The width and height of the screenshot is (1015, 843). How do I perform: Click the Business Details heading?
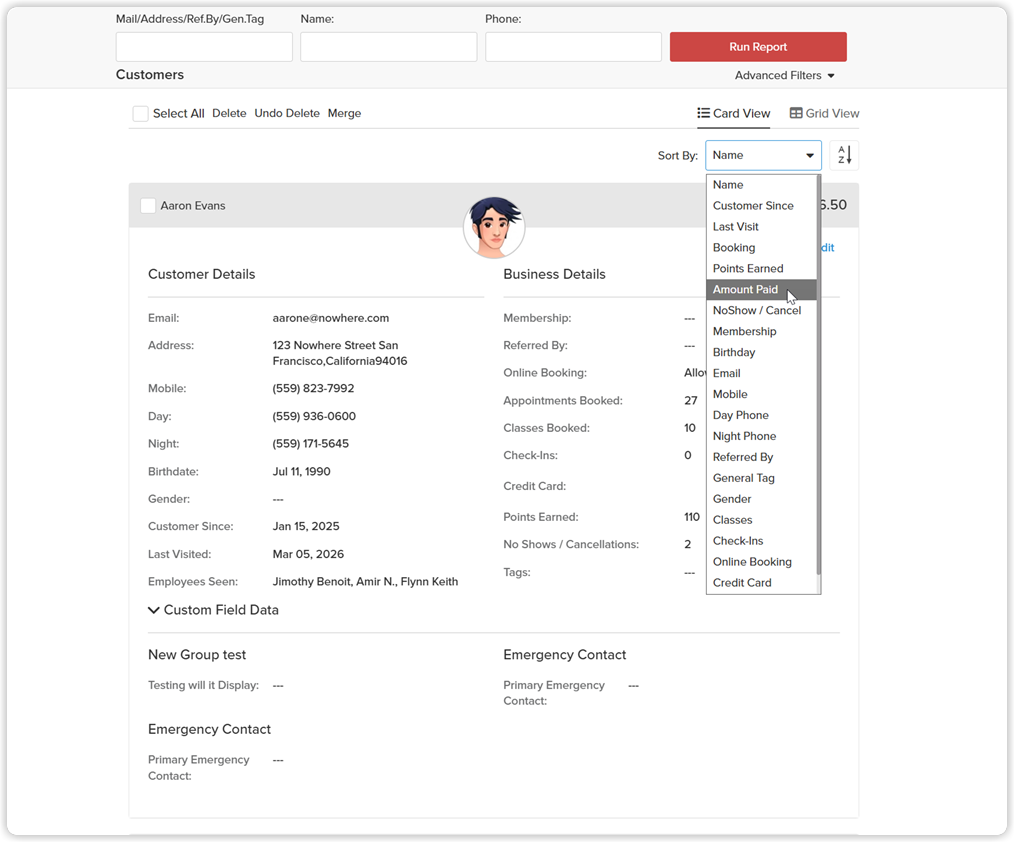click(x=555, y=275)
